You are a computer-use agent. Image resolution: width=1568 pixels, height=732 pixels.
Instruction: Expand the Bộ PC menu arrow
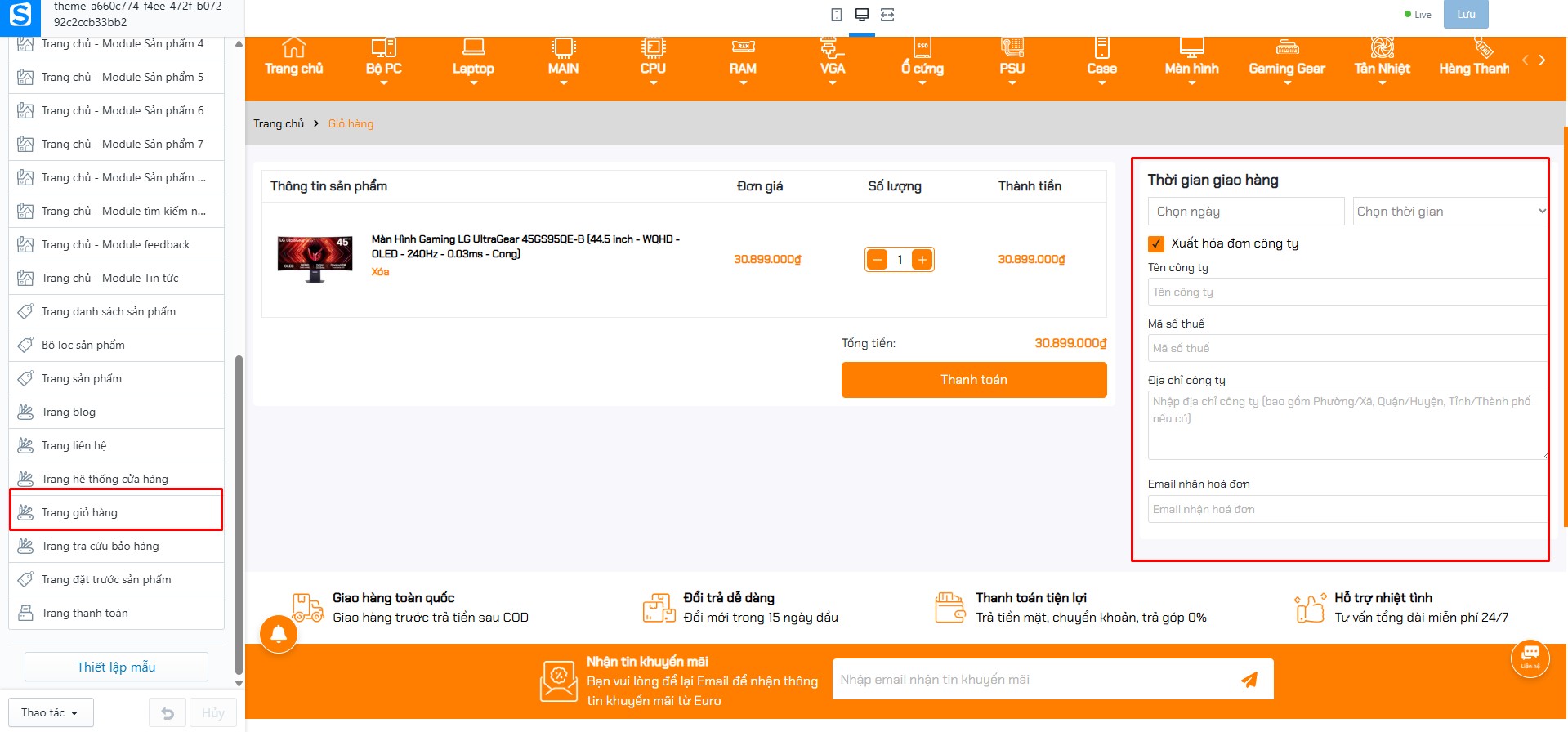384,83
